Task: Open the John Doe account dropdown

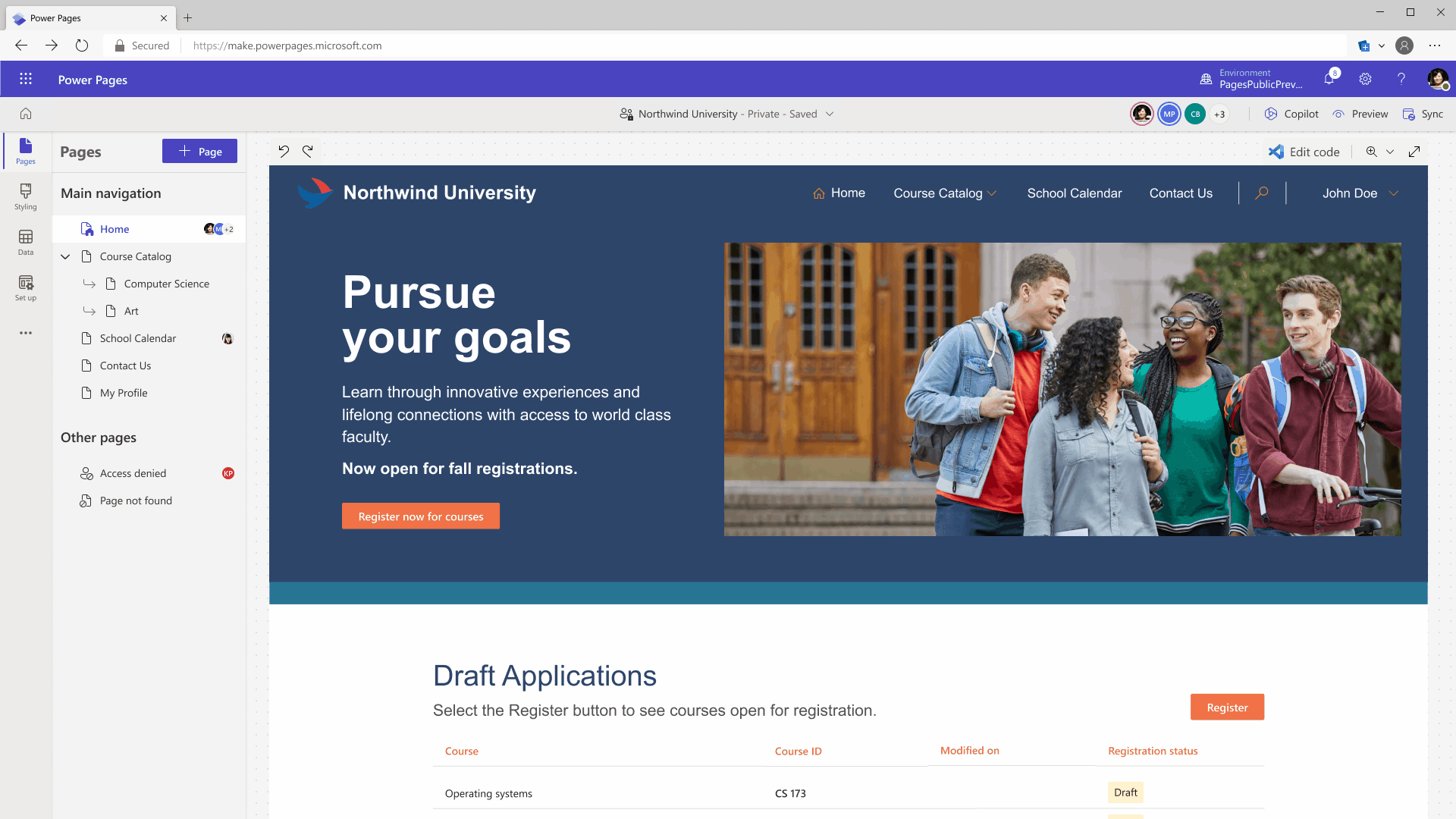Action: pos(1359,193)
